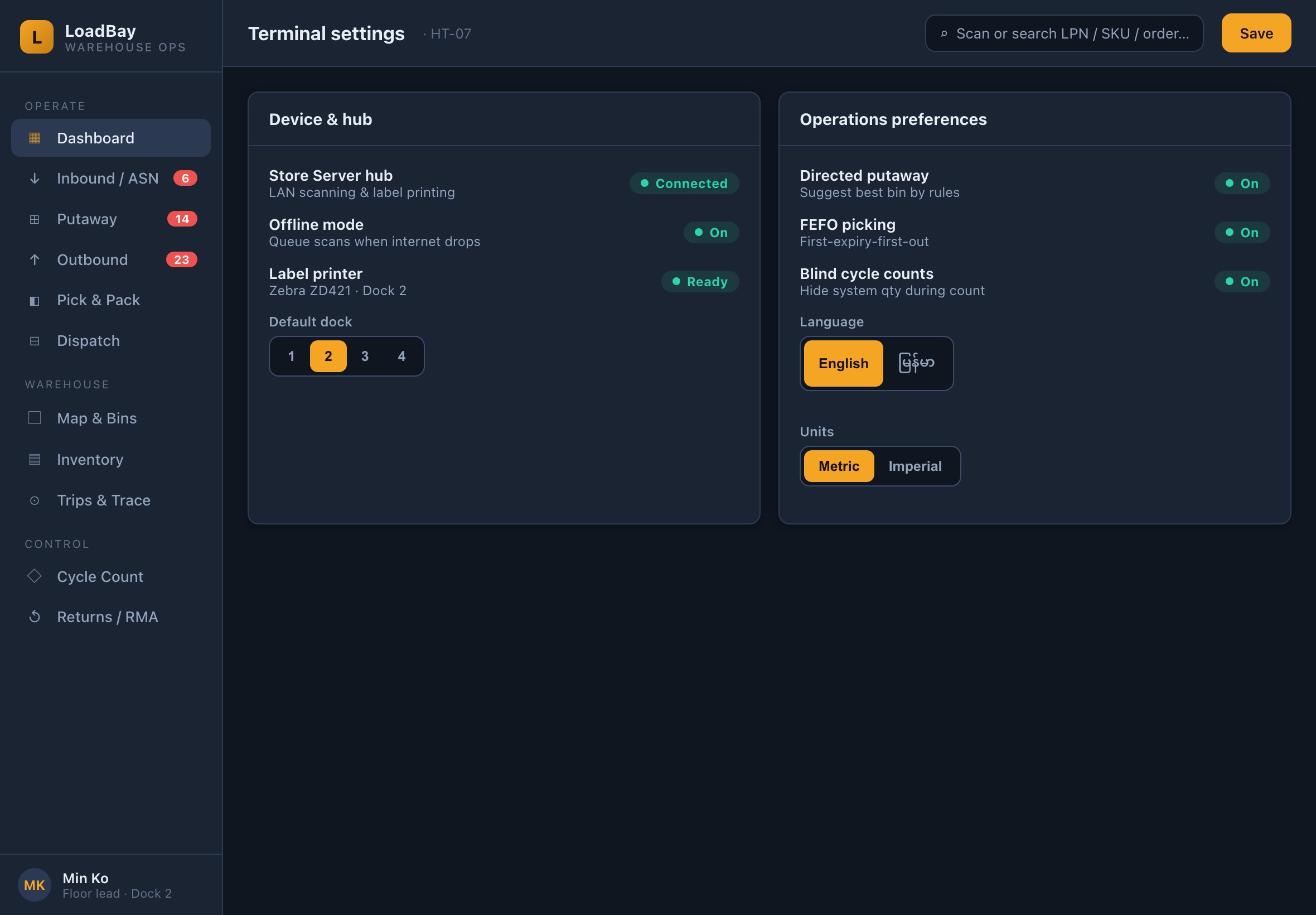
Task: Open the Putaway section
Action: point(111,219)
